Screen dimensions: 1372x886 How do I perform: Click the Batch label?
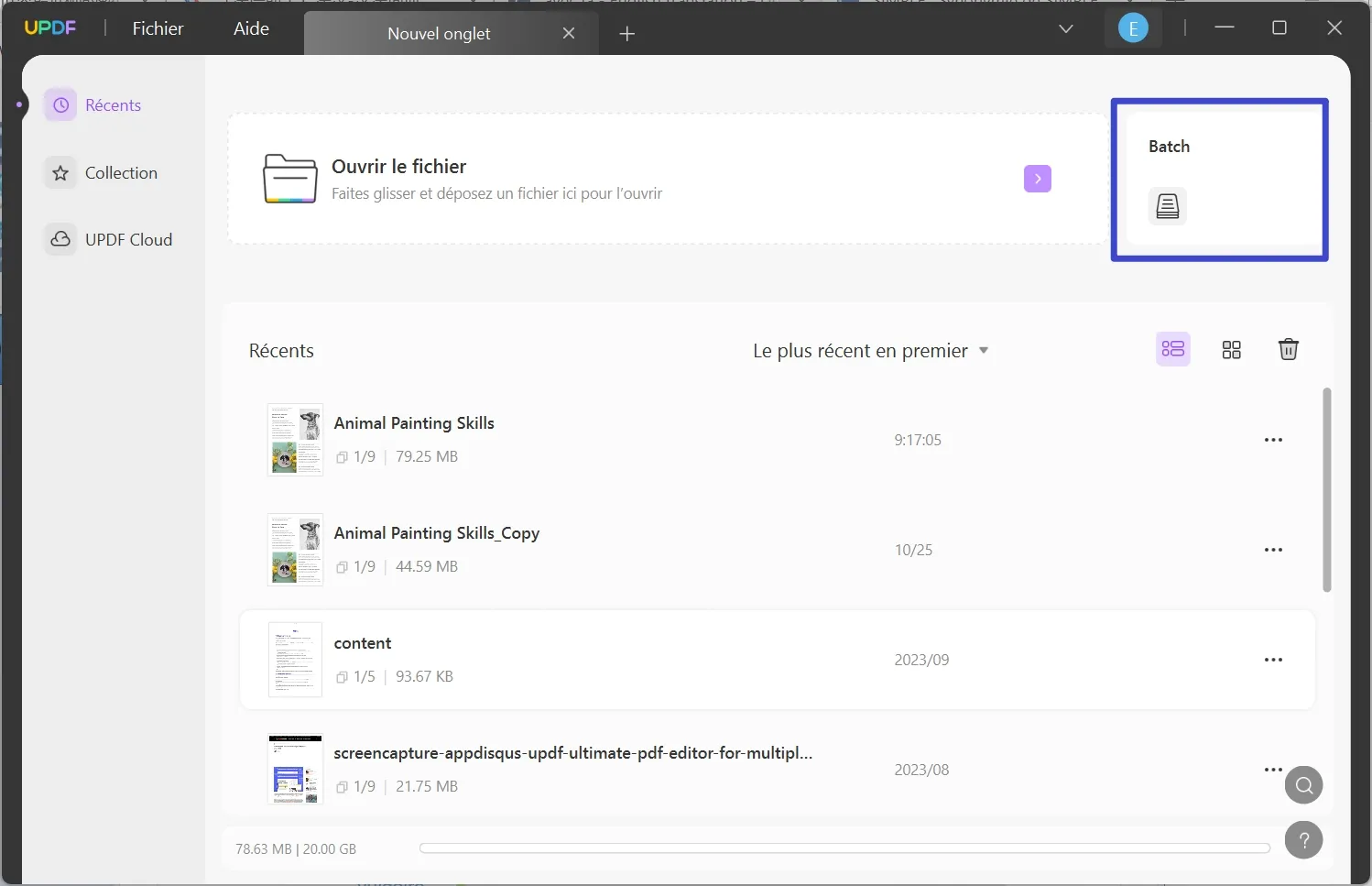click(1170, 147)
